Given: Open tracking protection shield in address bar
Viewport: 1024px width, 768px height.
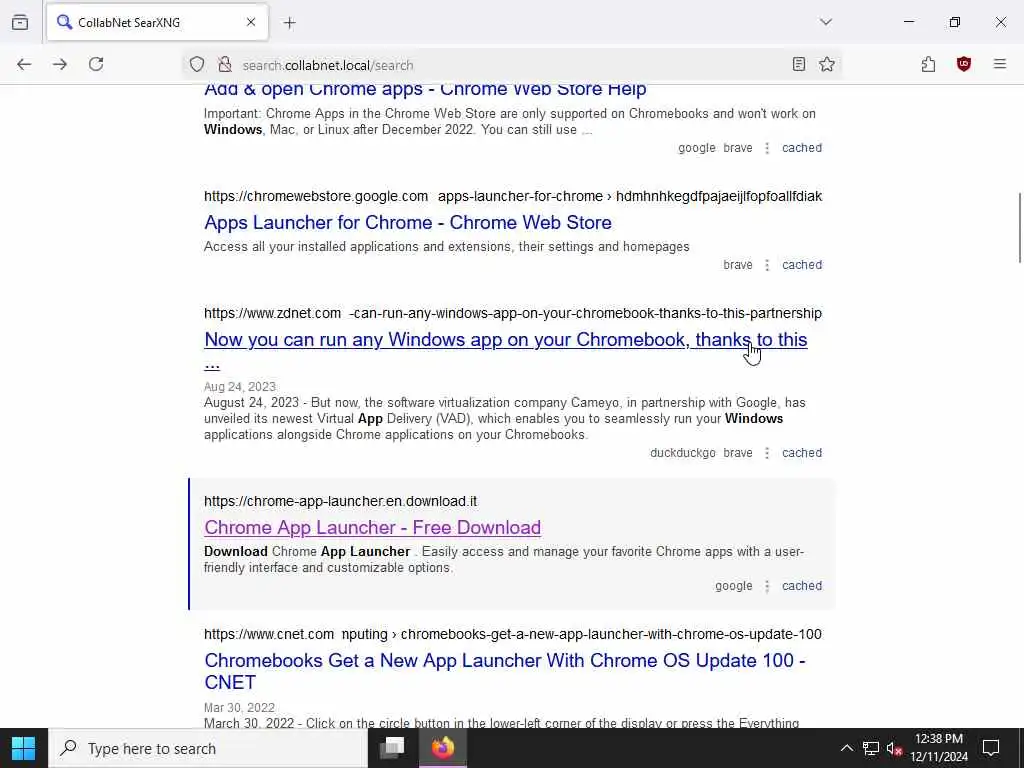Looking at the screenshot, I should [197, 64].
